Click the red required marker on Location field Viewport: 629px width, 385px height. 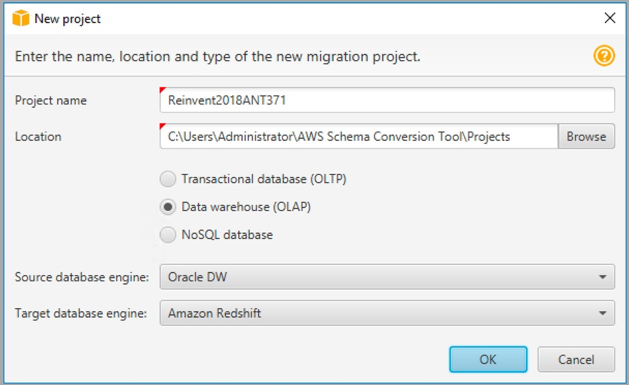tap(162, 126)
